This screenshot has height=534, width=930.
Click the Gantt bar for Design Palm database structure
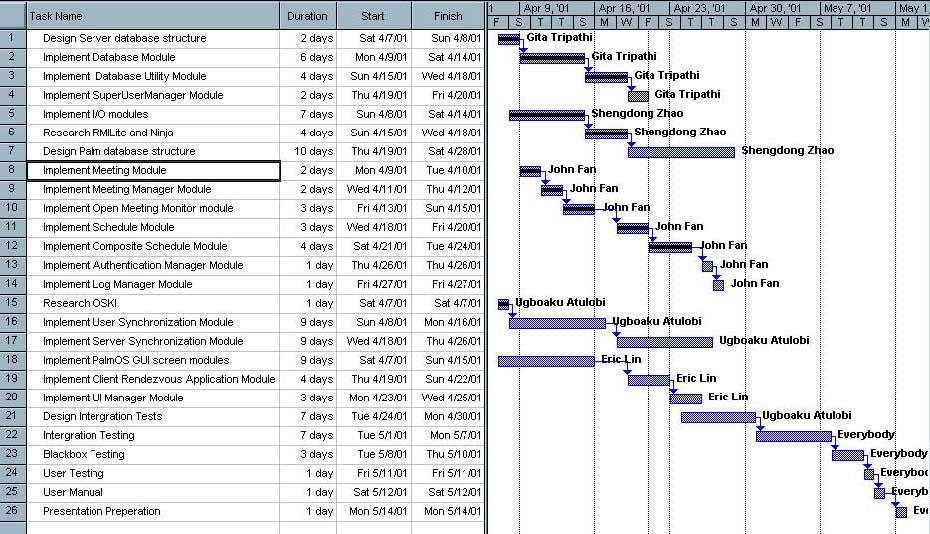681,152
